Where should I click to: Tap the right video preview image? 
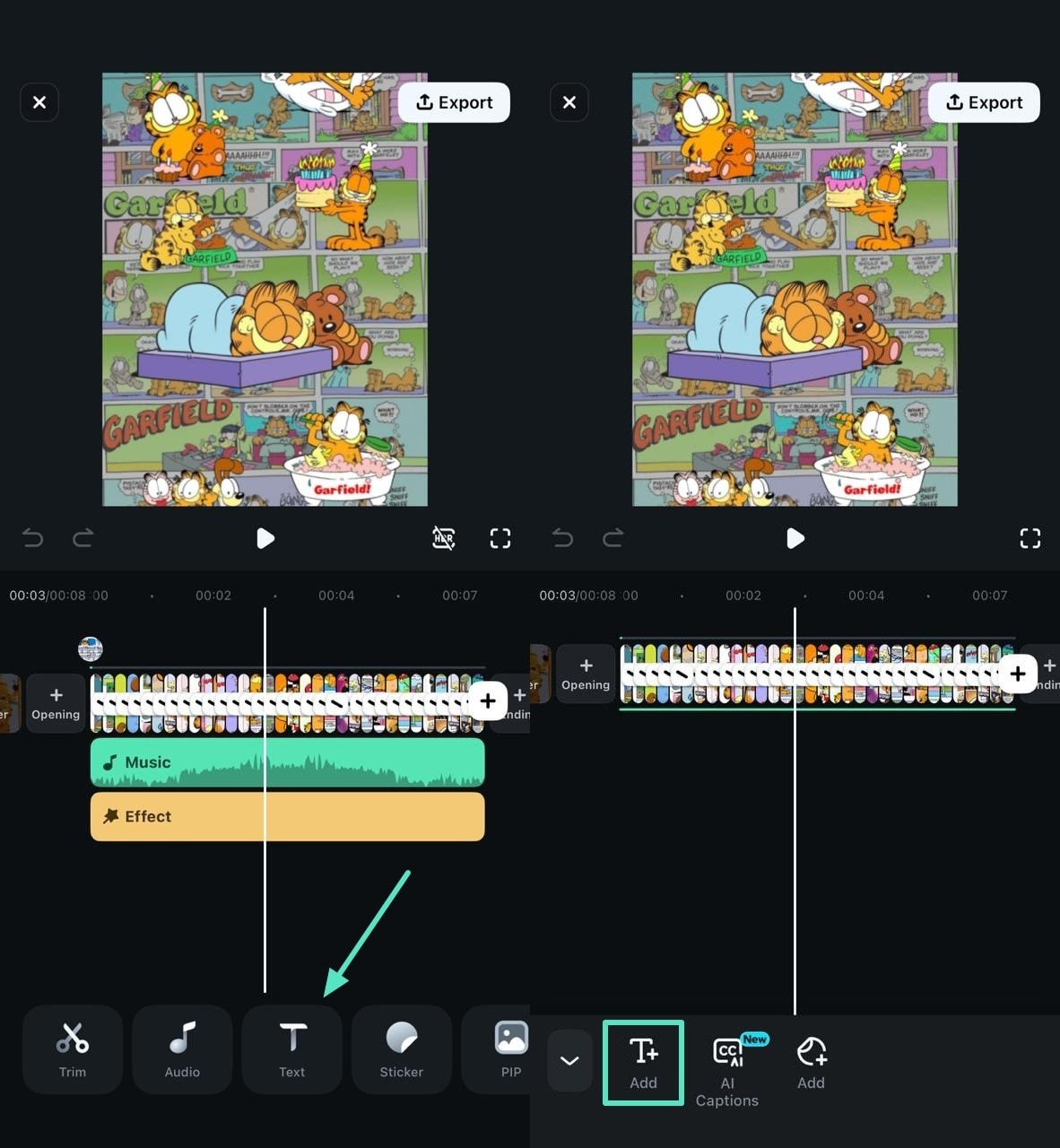(795, 290)
